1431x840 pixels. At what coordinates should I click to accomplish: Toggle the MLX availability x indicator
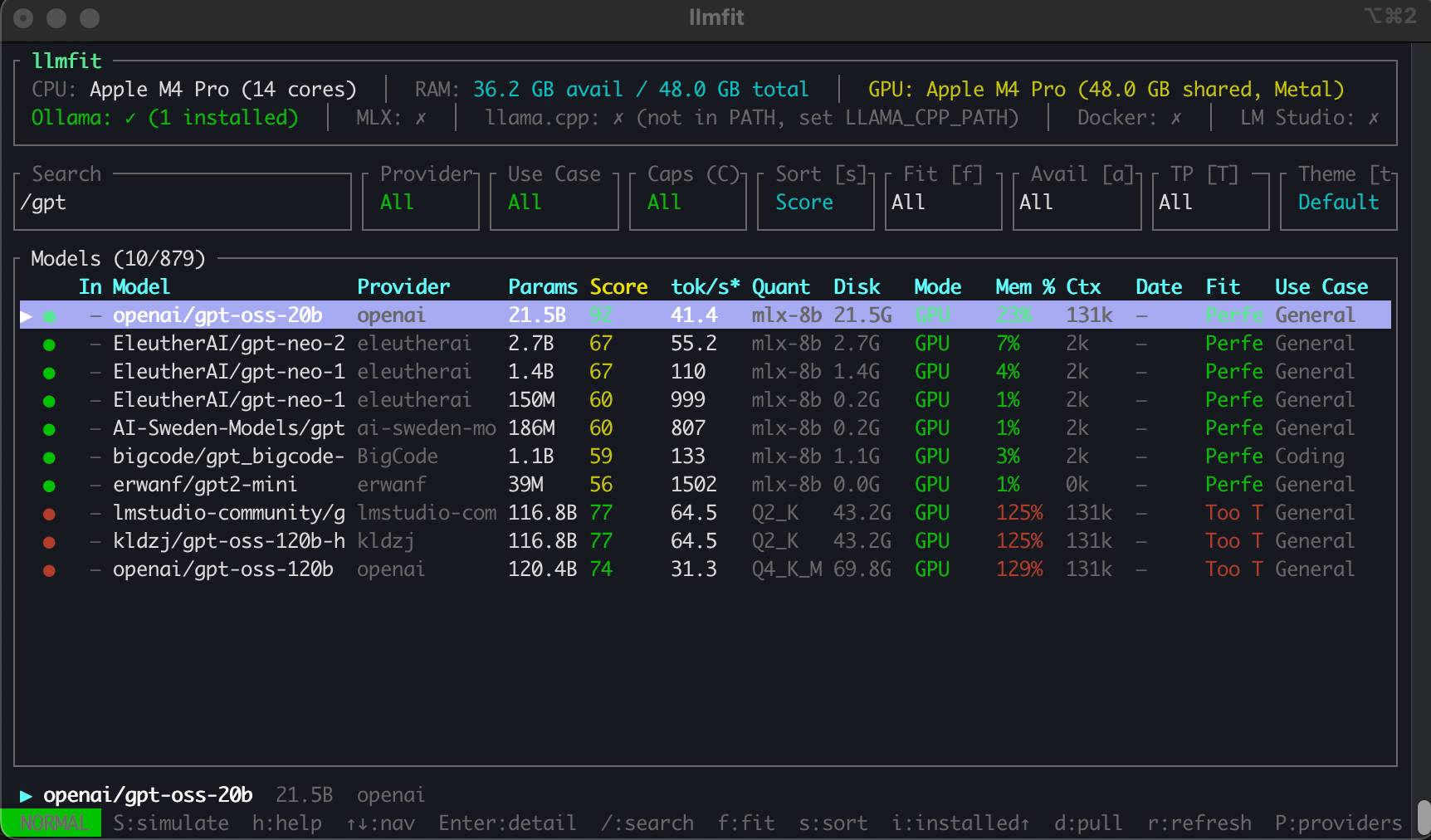pos(421,118)
